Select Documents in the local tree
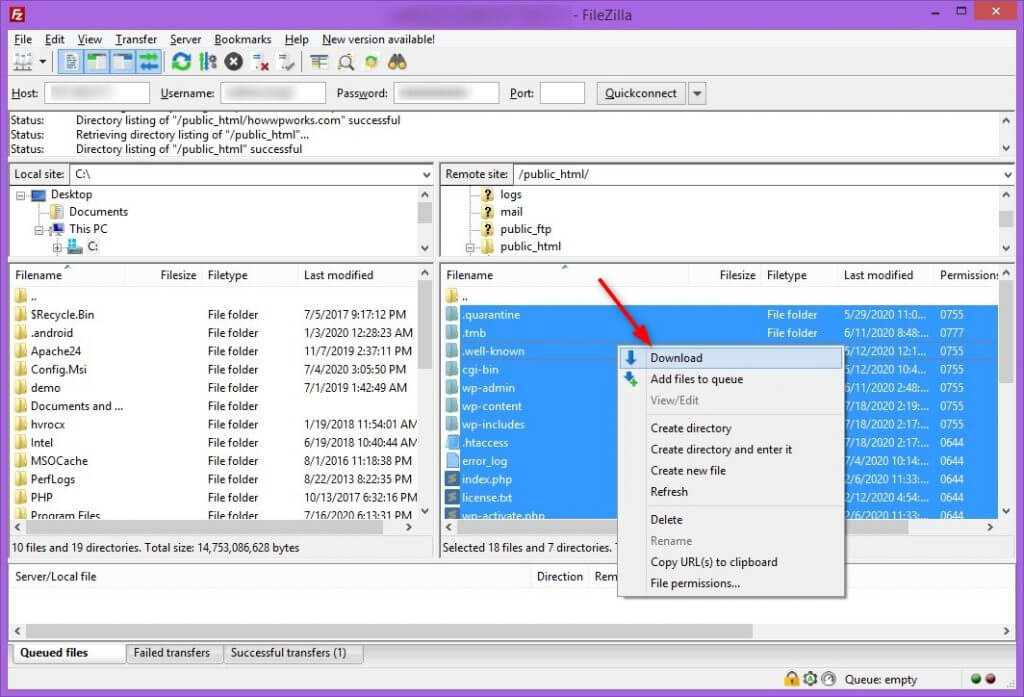The height and width of the screenshot is (697, 1024). tap(99, 212)
